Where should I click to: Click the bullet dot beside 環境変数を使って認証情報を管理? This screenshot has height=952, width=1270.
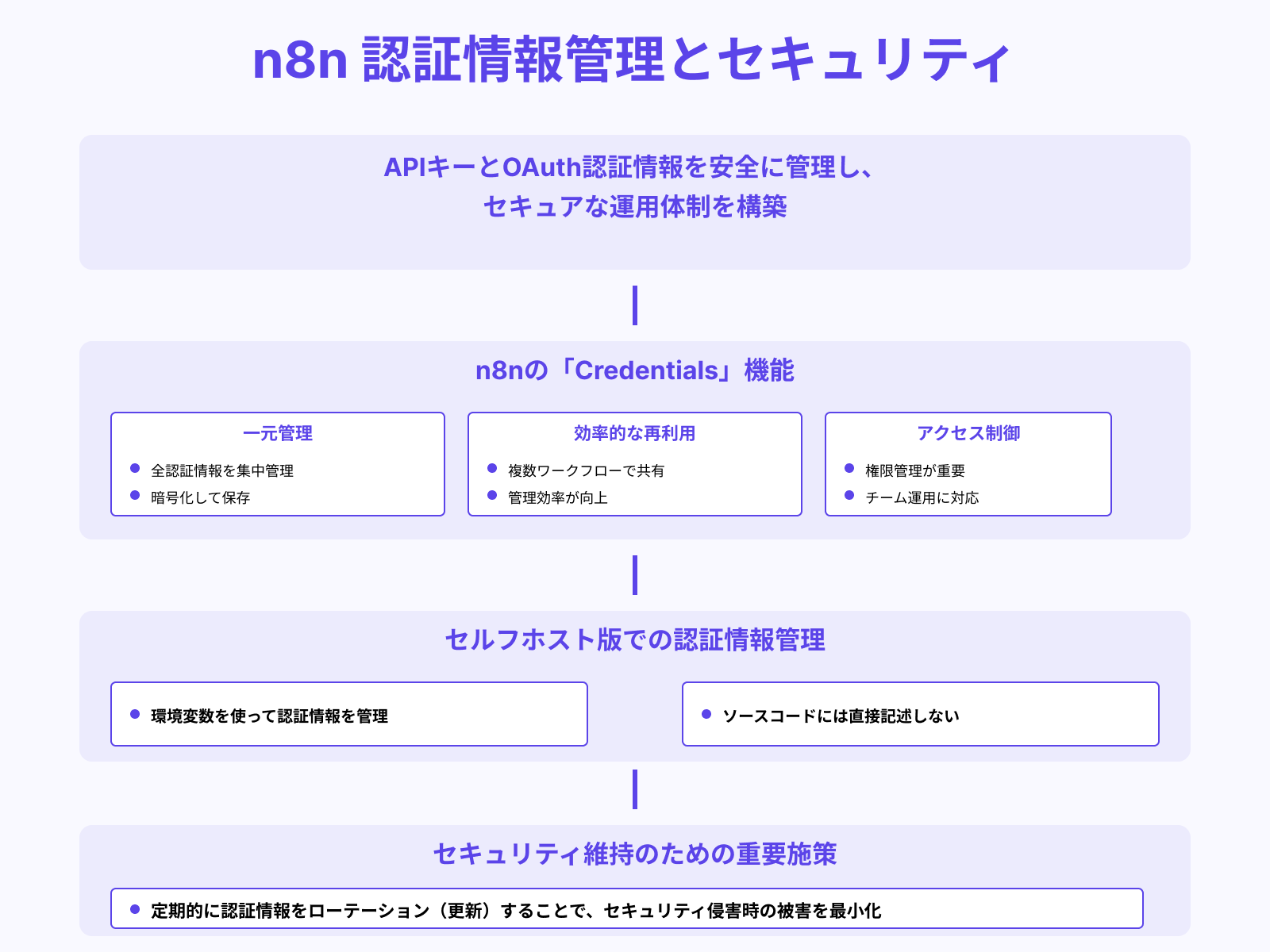point(135,715)
